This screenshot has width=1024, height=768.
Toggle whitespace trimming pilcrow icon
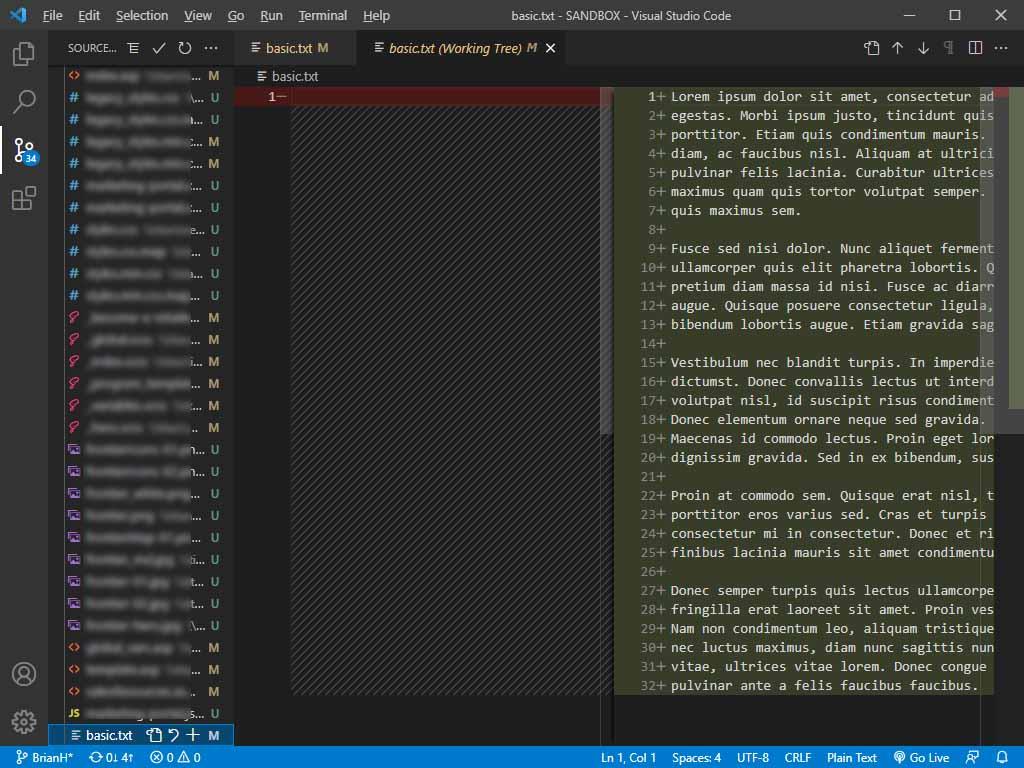tap(949, 48)
